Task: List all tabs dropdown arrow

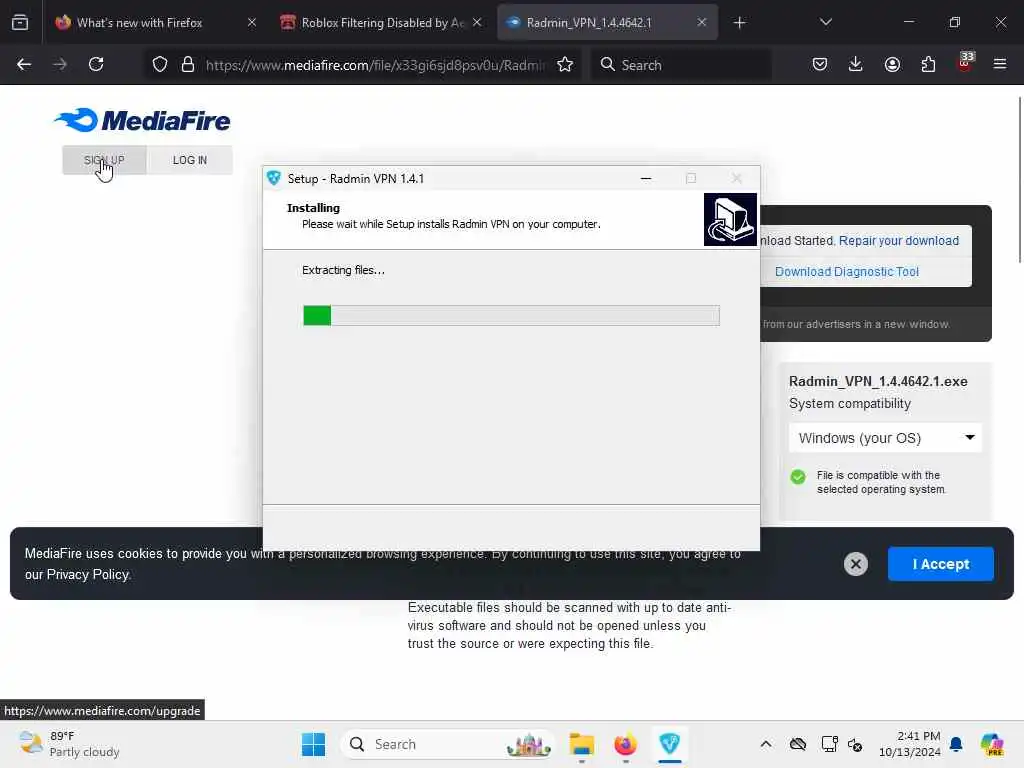Action: point(825,22)
